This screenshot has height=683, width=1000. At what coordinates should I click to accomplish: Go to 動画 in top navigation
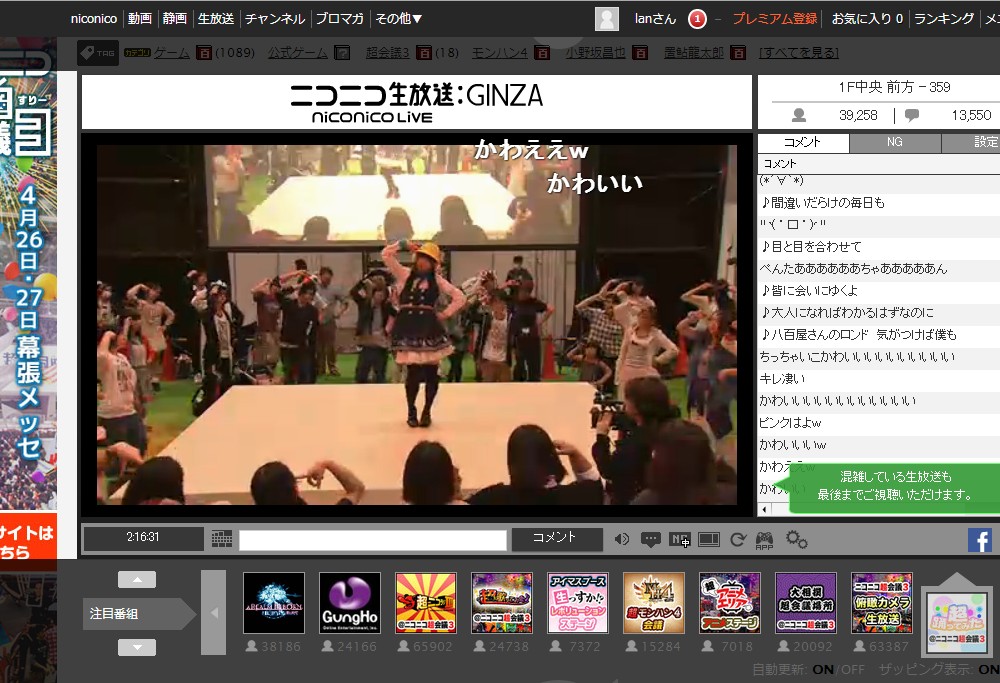pos(140,19)
